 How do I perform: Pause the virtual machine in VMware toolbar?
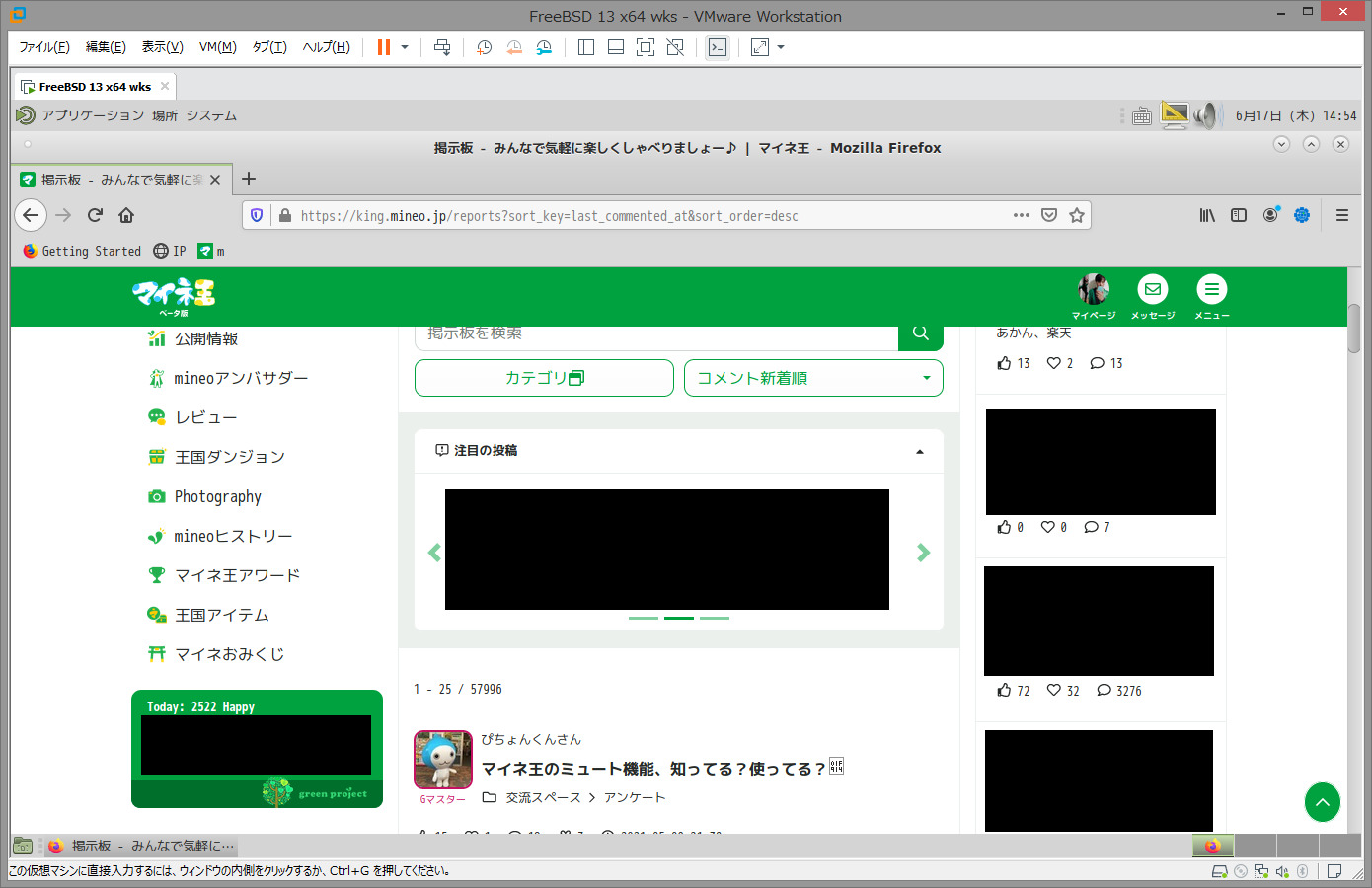tap(384, 47)
